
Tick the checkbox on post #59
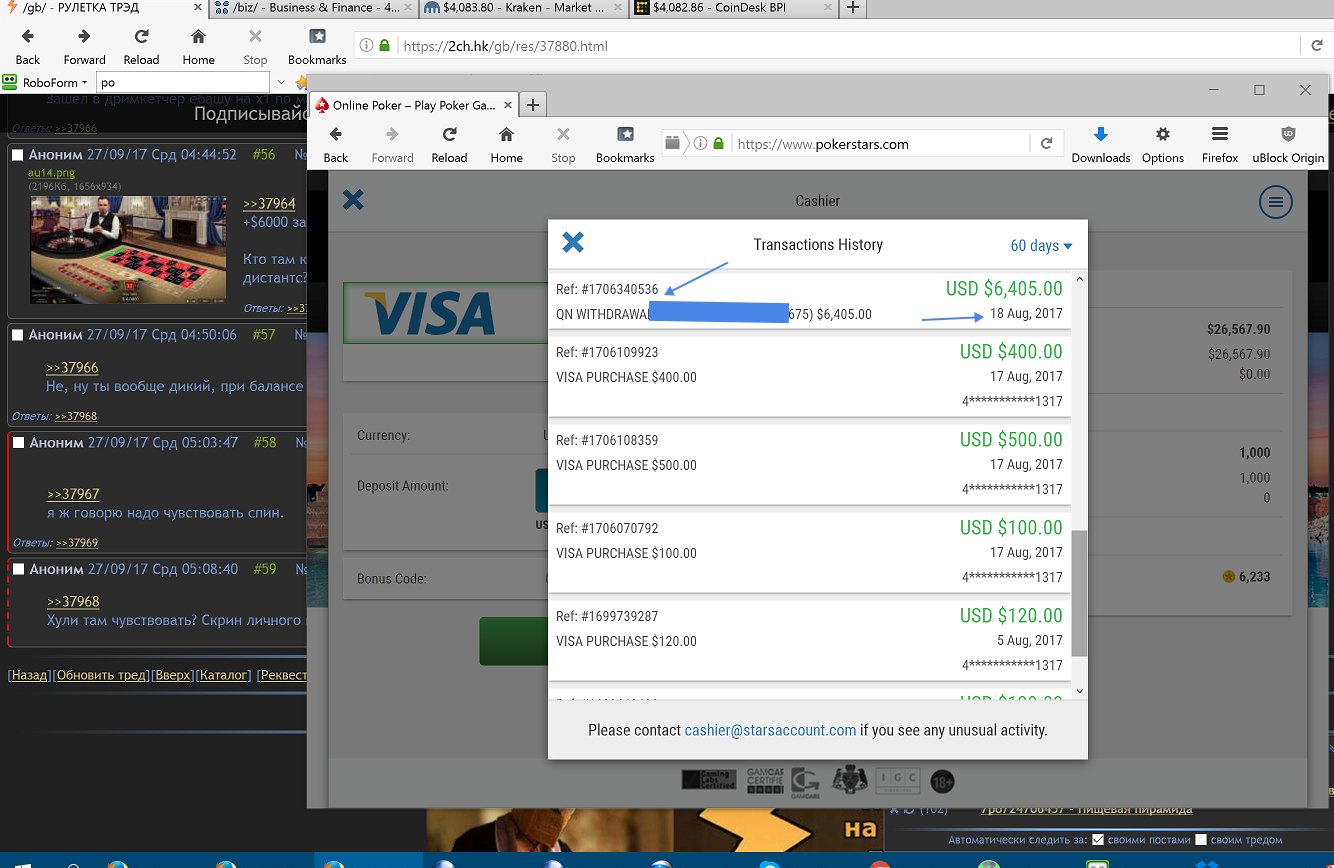18,569
